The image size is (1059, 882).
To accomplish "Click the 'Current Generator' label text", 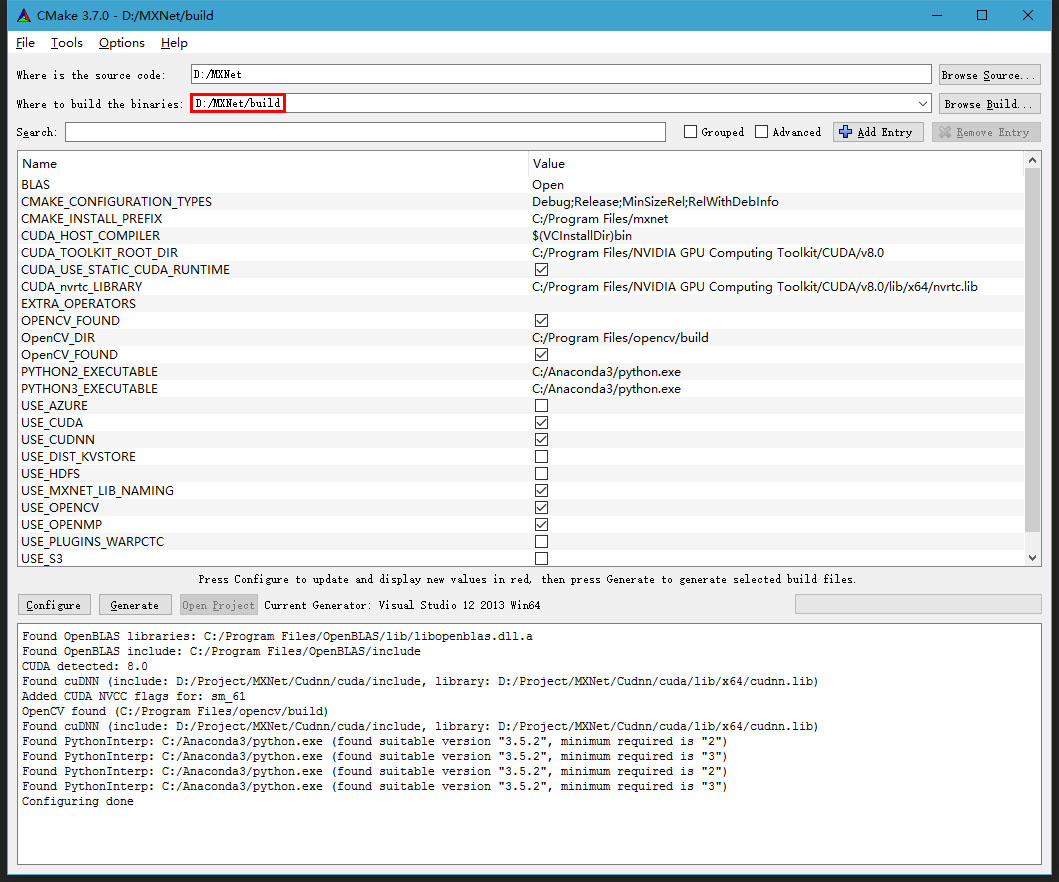I will point(402,605).
